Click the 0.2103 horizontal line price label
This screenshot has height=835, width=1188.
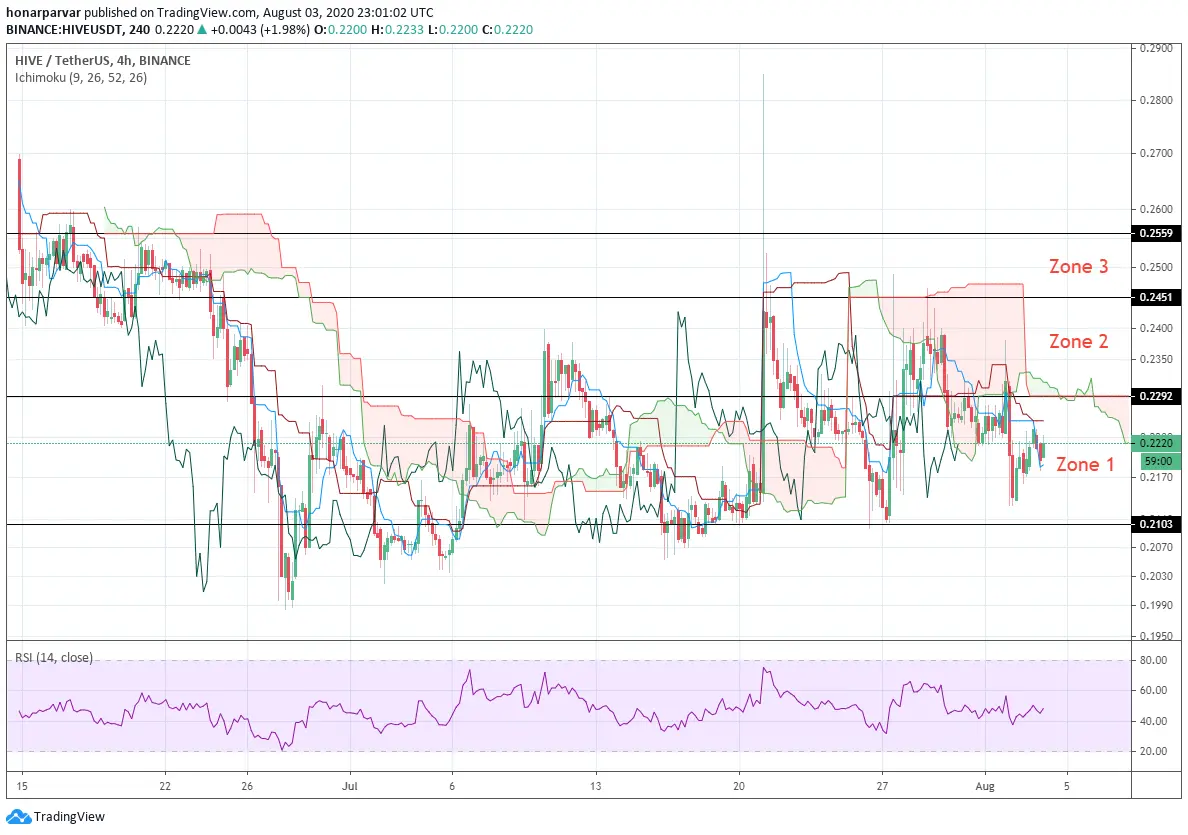tap(1156, 524)
